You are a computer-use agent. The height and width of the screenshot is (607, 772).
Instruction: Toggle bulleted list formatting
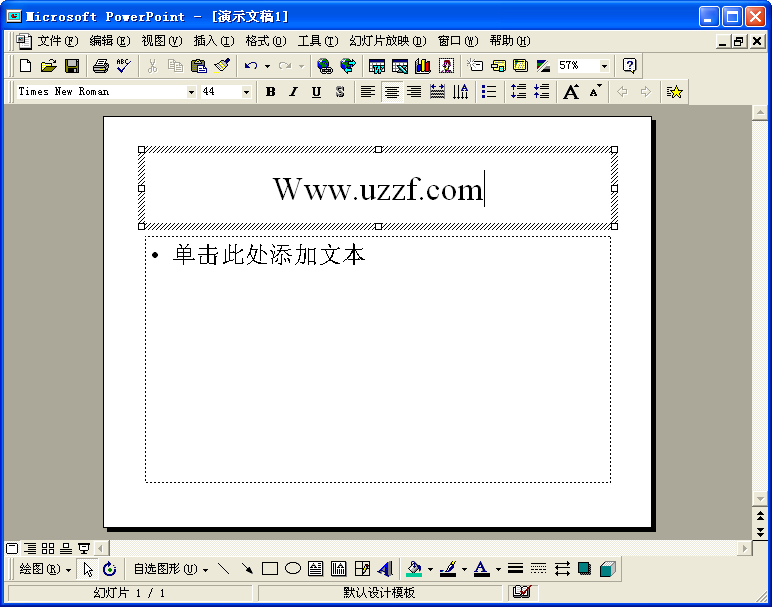coord(489,92)
